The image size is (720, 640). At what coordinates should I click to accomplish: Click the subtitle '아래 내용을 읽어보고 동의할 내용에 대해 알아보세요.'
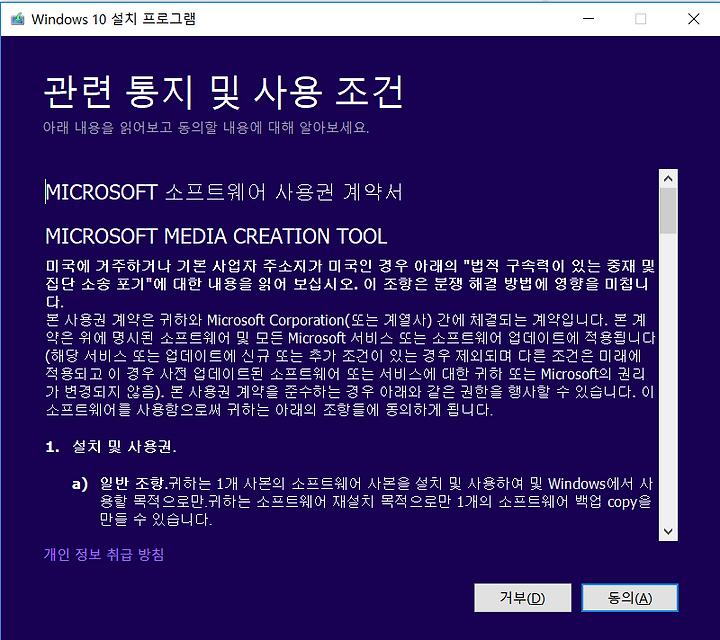pos(206,127)
